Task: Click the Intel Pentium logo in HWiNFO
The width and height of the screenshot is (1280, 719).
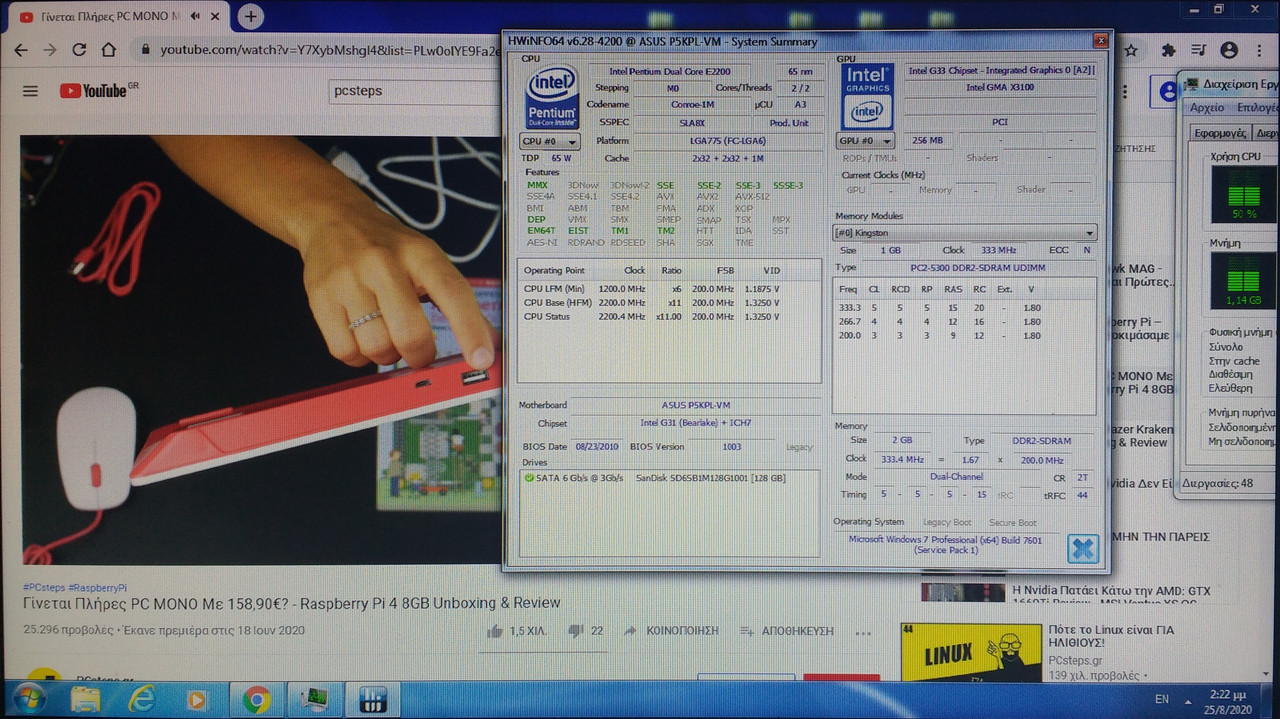Action: pyautogui.click(x=552, y=97)
